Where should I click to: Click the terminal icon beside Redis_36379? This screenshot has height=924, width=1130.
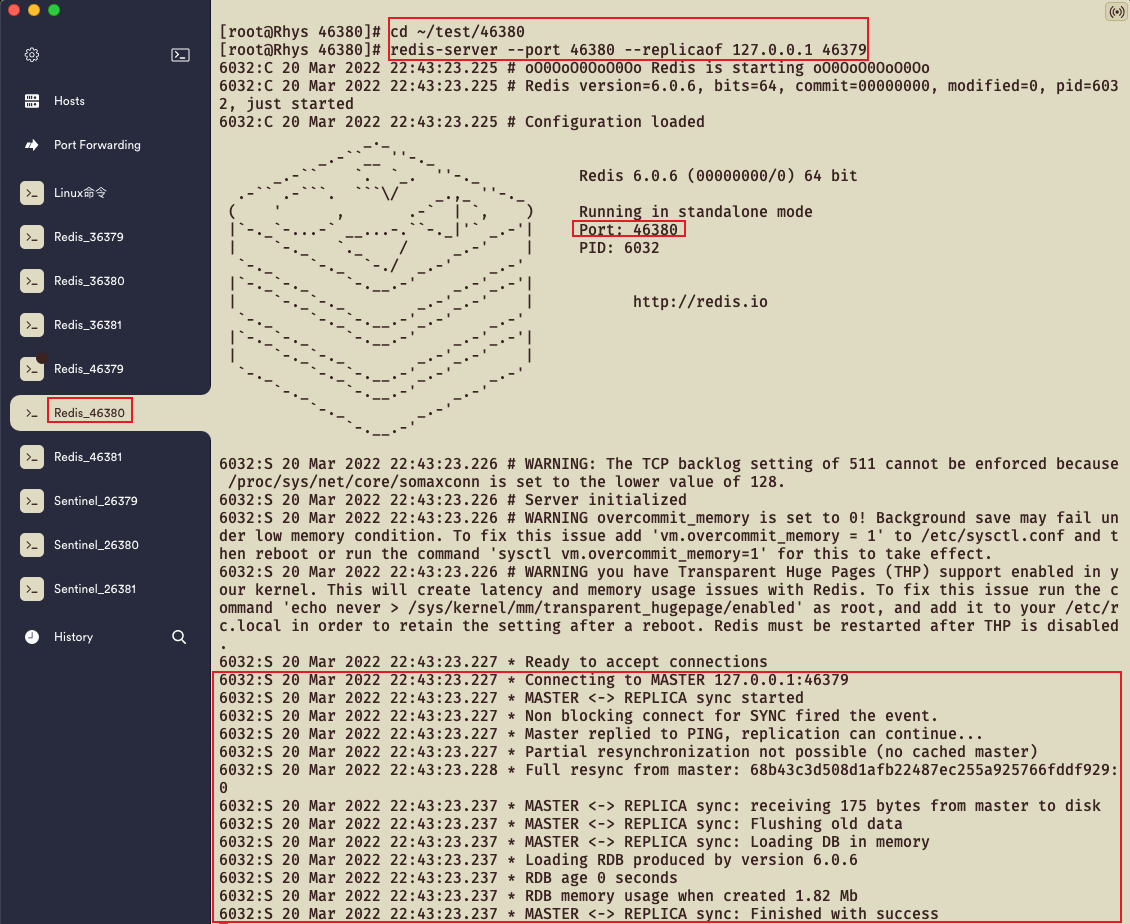tap(32, 237)
